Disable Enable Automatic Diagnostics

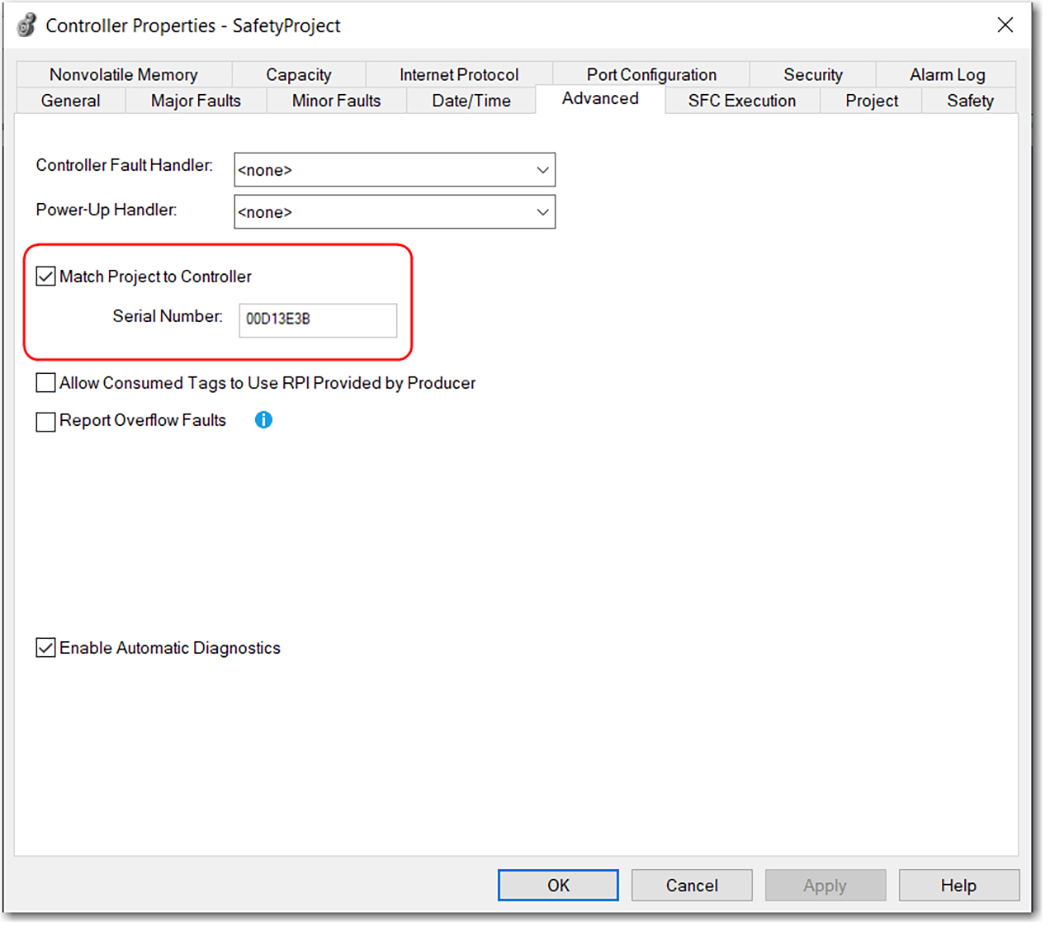(45, 648)
